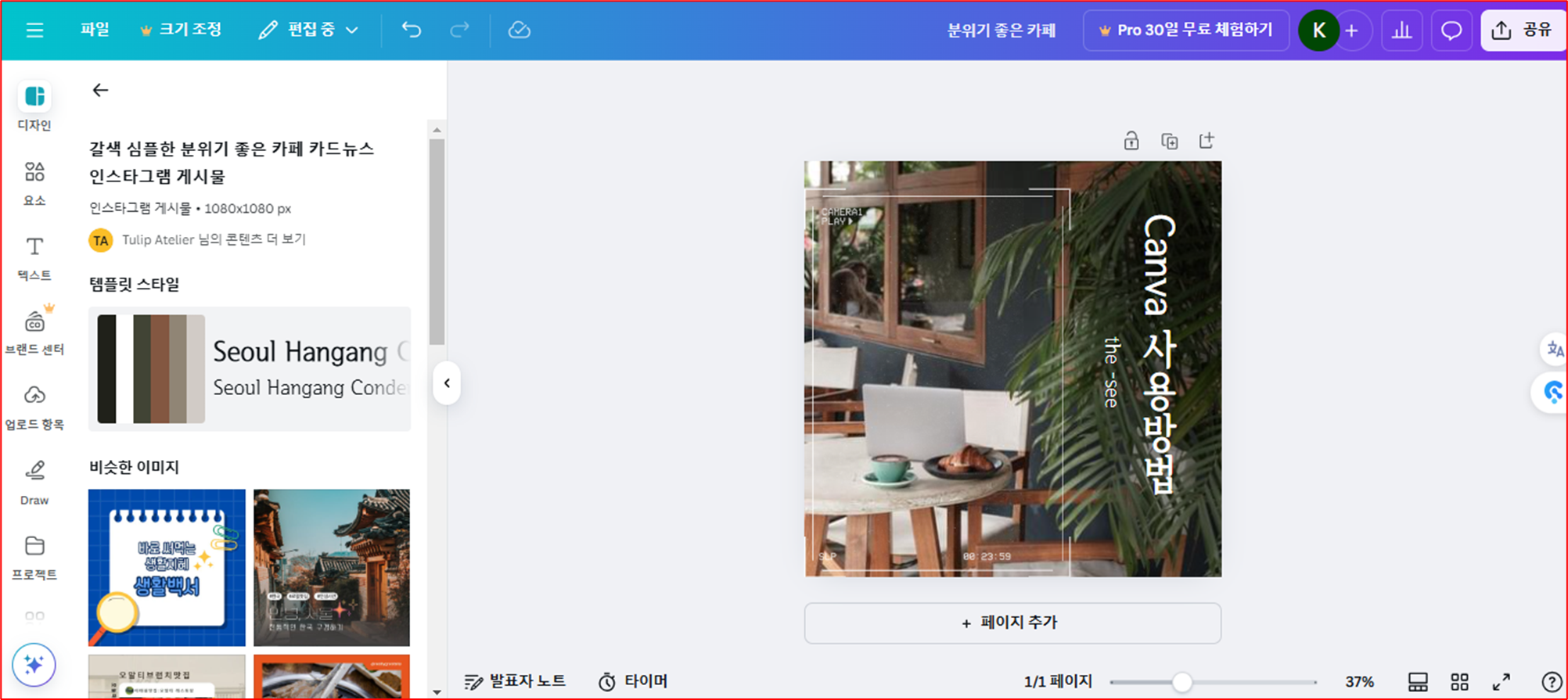Lock the page with the padlock icon
The image size is (1568, 700).
click(x=1131, y=141)
